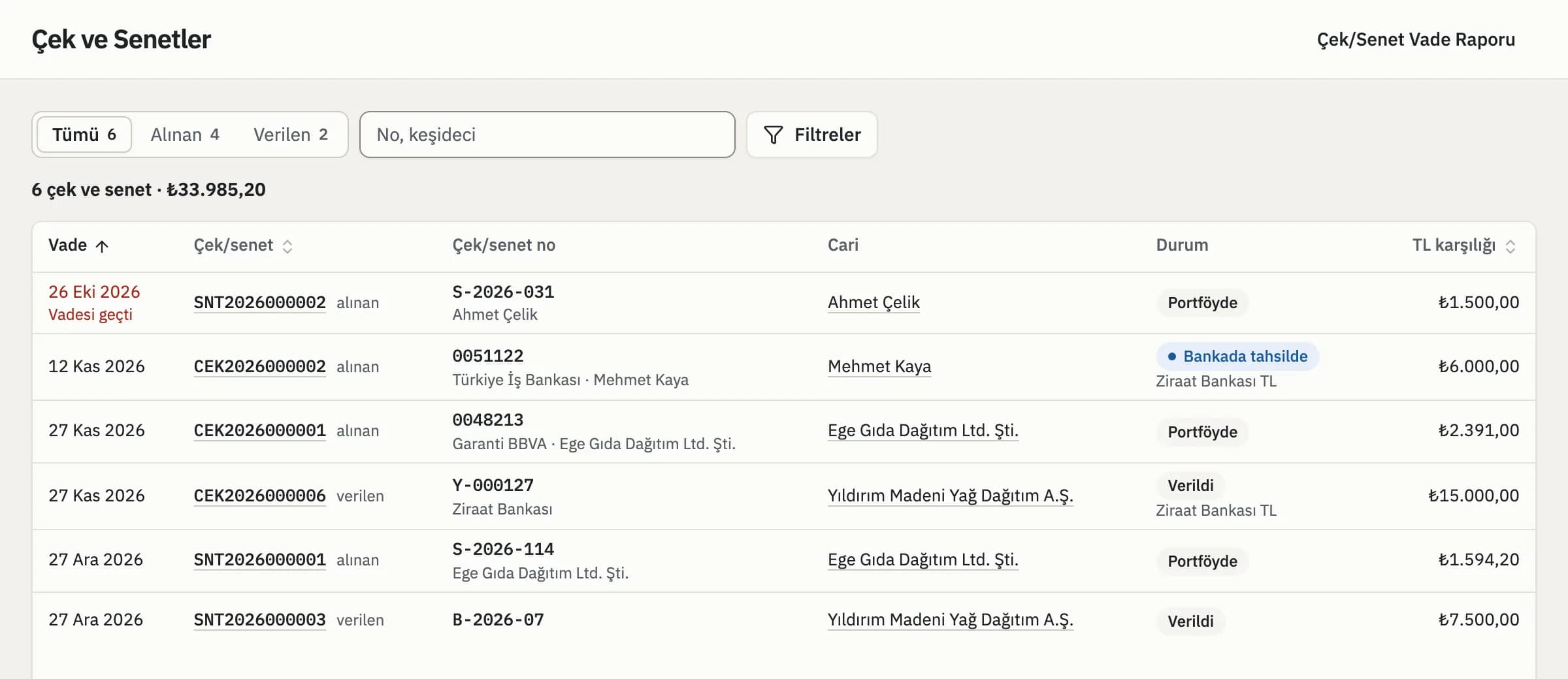Click the ascending sort arrow beside Vade
The height and width of the screenshot is (679, 1568).
[x=102, y=246]
